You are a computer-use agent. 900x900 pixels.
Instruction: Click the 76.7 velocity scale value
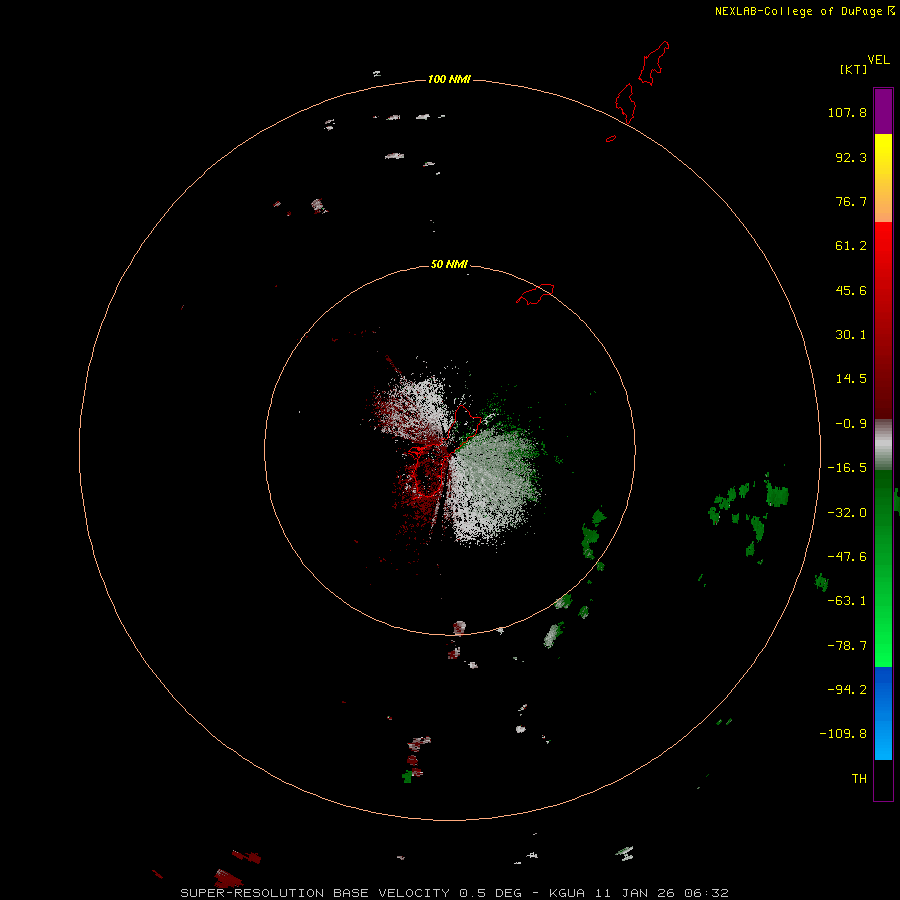point(851,201)
